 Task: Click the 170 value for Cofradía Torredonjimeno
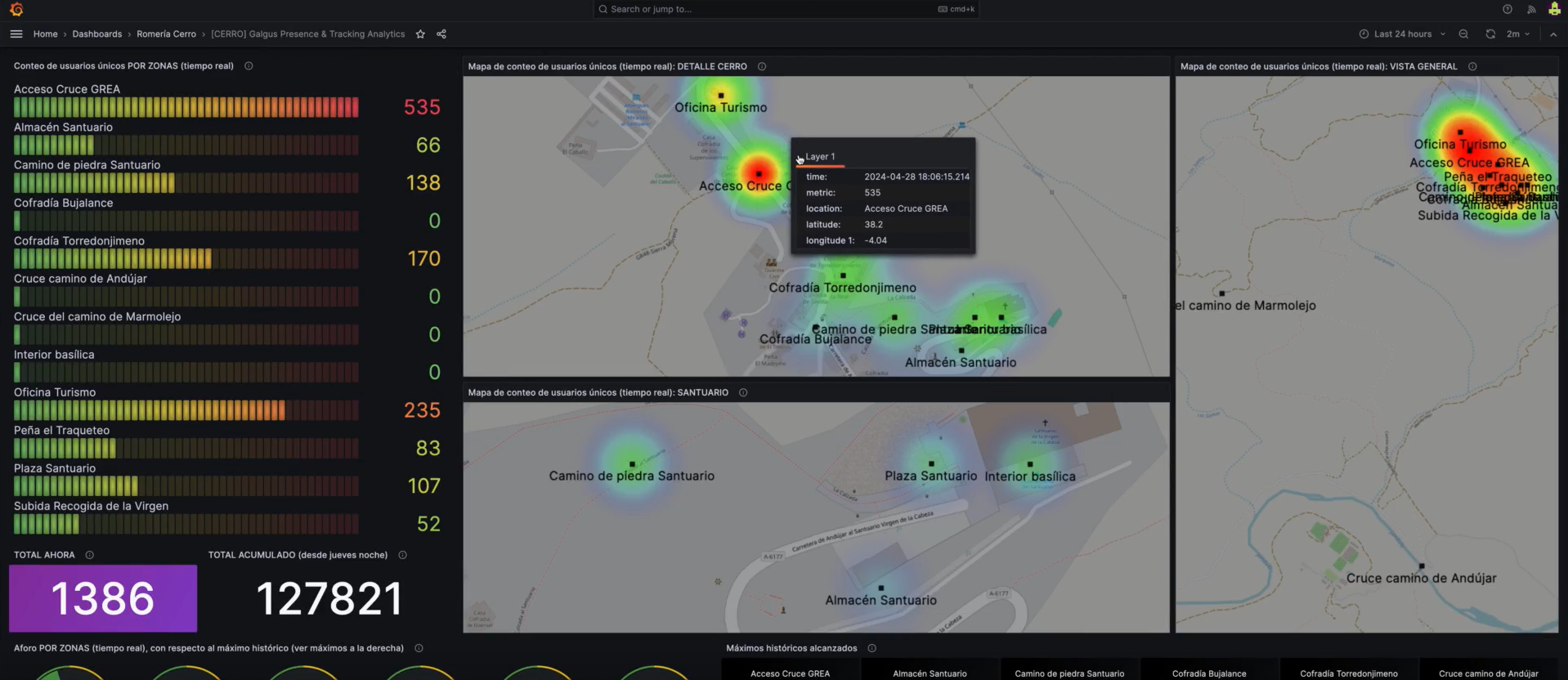423,258
